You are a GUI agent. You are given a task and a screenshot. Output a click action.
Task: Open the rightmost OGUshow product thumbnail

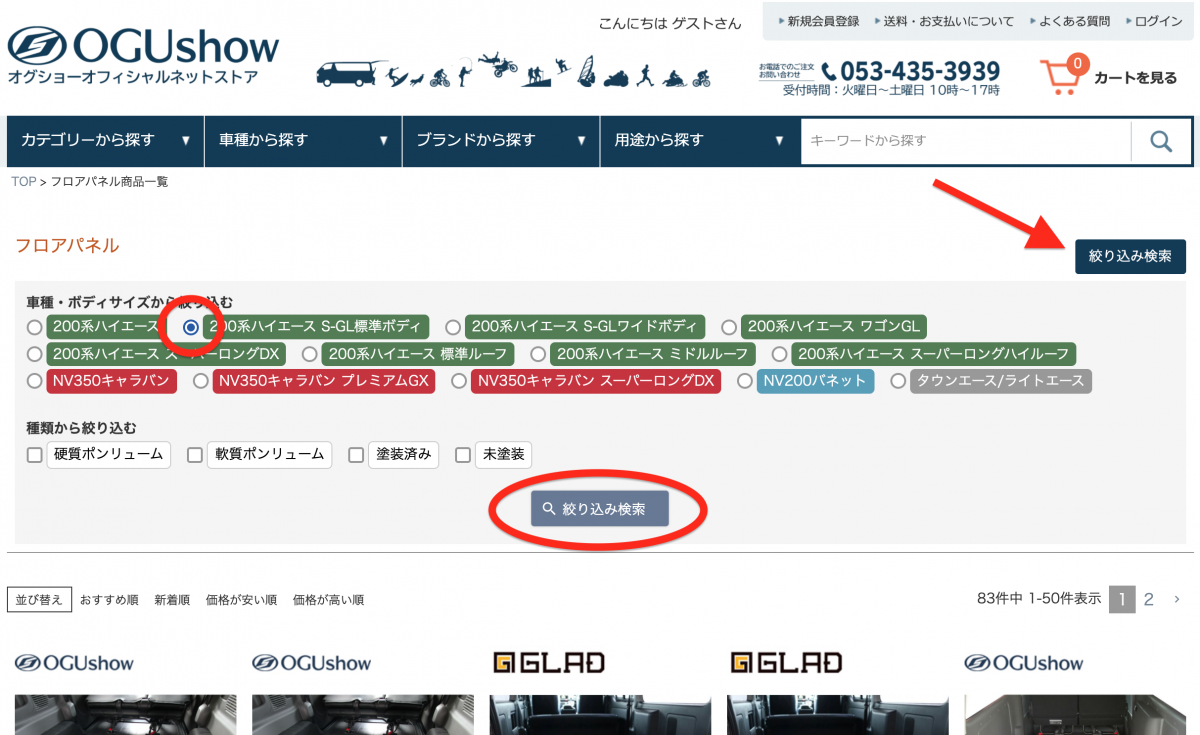point(1075,715)
